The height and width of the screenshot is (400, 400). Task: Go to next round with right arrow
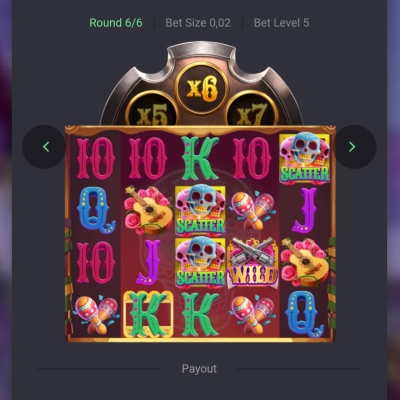[x=355, y=147]
